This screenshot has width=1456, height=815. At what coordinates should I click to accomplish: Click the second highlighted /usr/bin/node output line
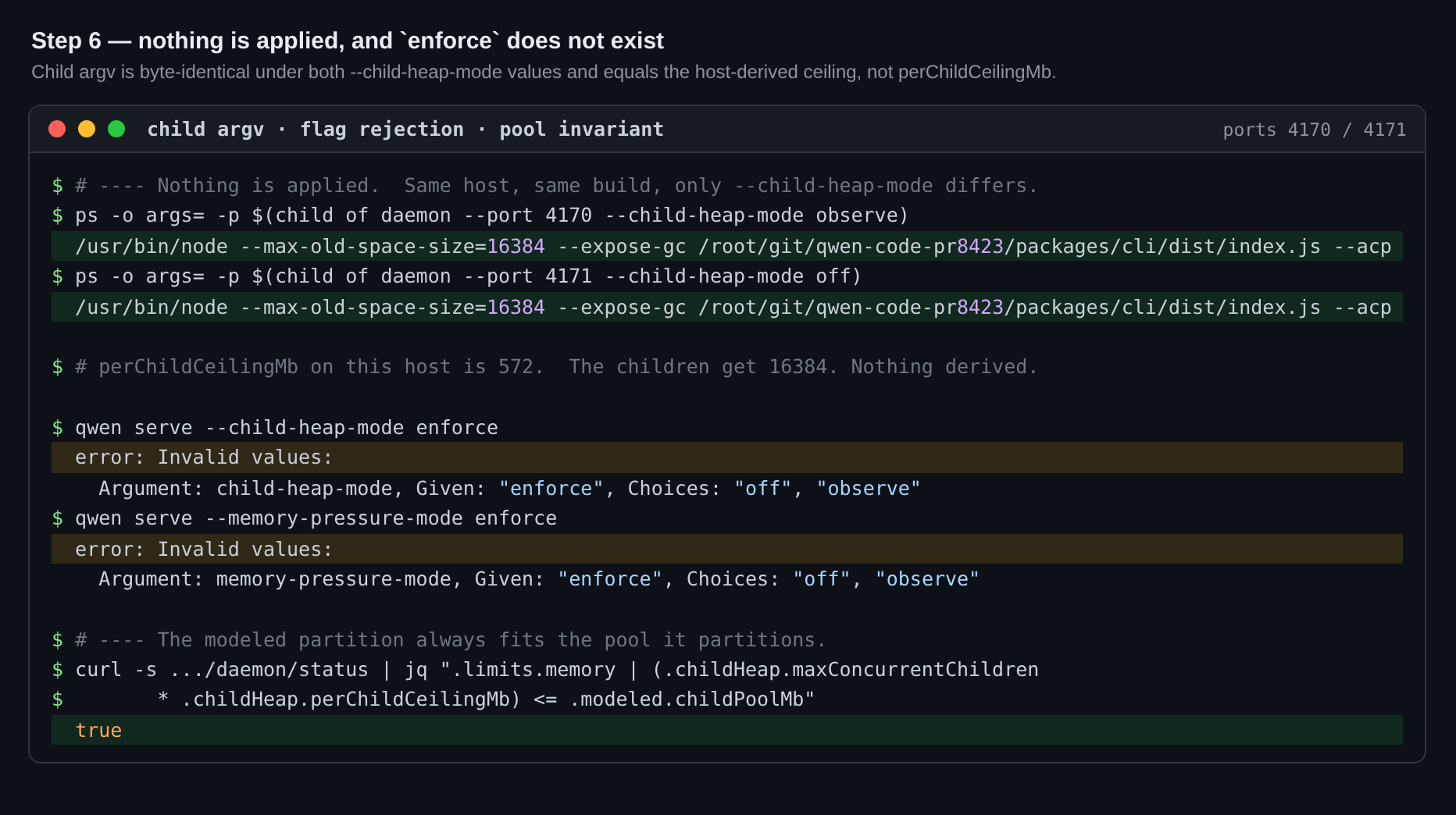(727, 307)
